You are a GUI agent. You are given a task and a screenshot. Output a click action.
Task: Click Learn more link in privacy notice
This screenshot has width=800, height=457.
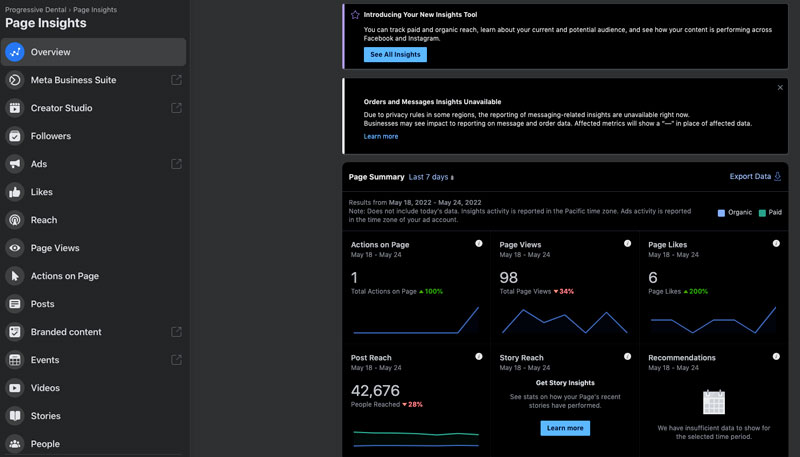(381, 137)
